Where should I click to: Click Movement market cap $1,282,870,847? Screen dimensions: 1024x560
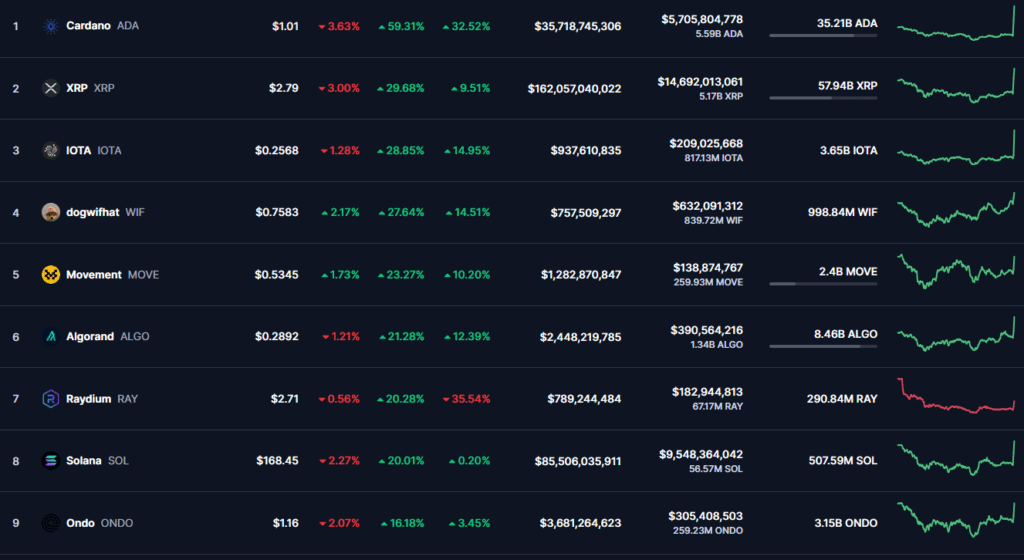point(581,275)
